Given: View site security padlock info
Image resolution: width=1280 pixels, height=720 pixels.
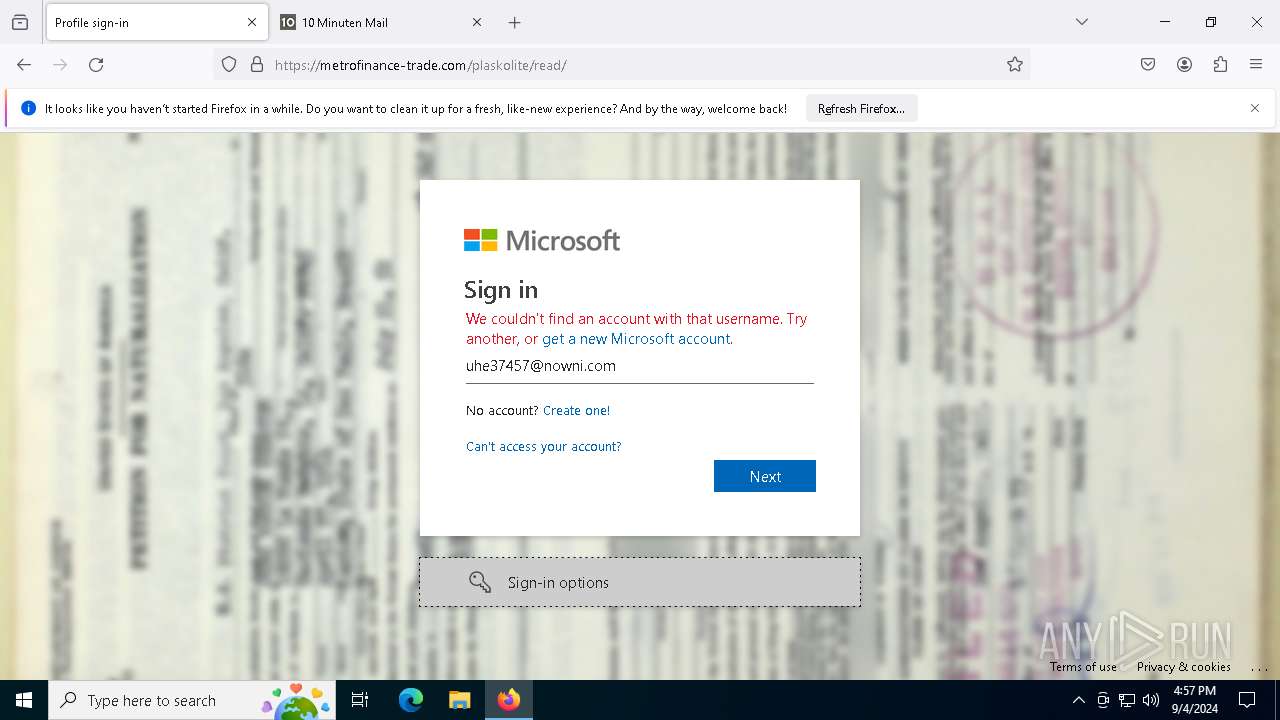Looking at the screenshot, I should click(x=257, y=65).
